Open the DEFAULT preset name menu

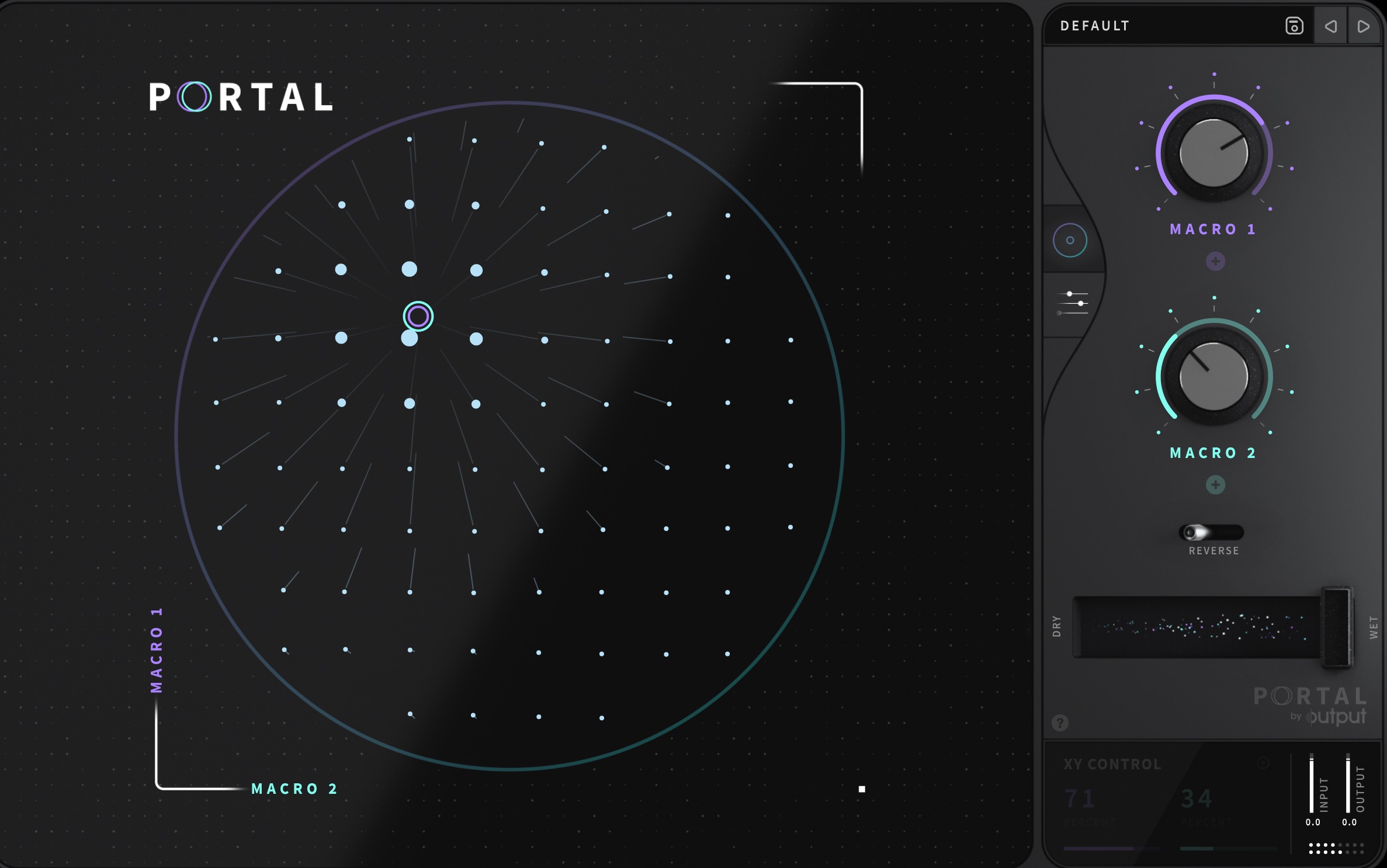point(1095,26)
